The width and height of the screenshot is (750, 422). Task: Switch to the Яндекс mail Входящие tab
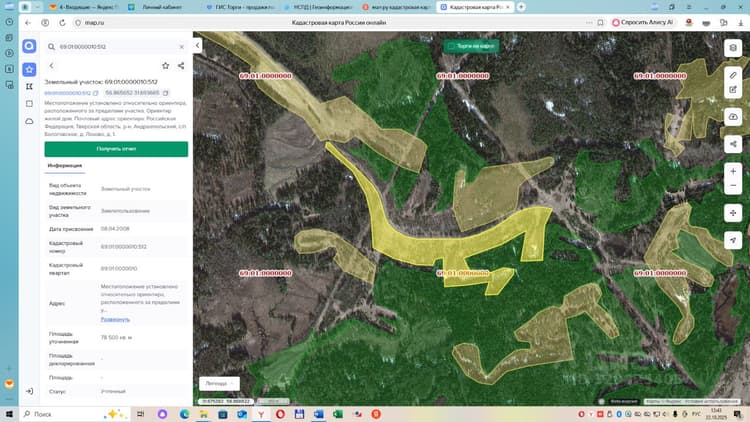point(82,7)
